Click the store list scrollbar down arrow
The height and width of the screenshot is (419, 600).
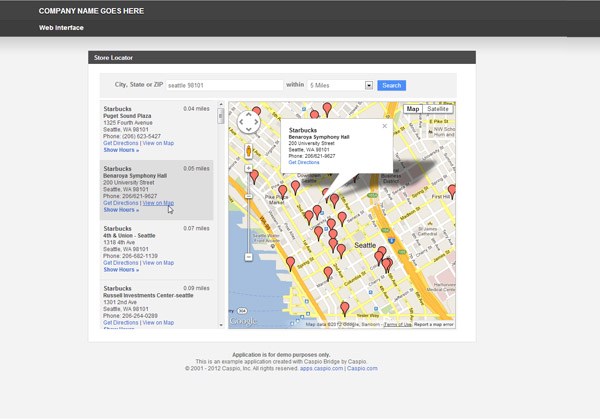[x=221, y=323]
